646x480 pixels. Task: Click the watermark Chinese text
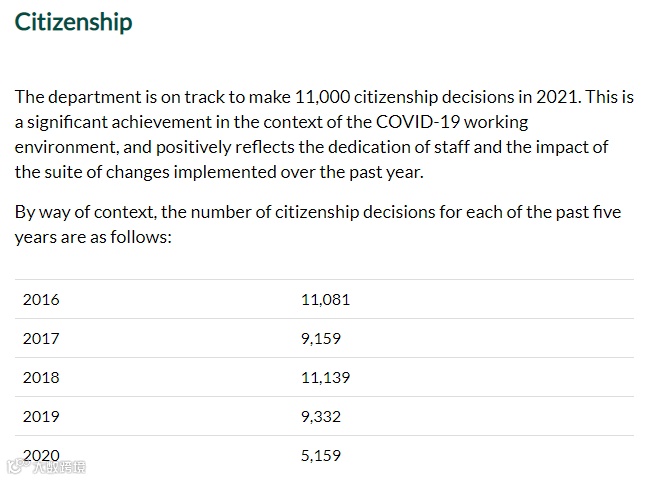coord(59,467)
